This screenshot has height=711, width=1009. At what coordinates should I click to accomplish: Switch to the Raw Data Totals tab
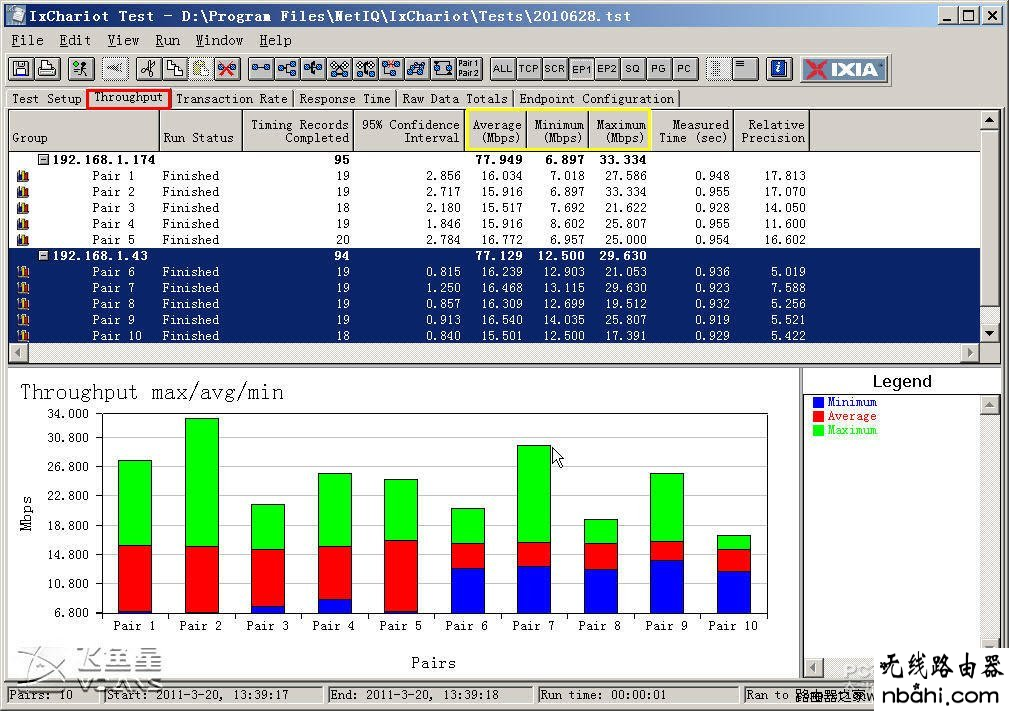454,98
